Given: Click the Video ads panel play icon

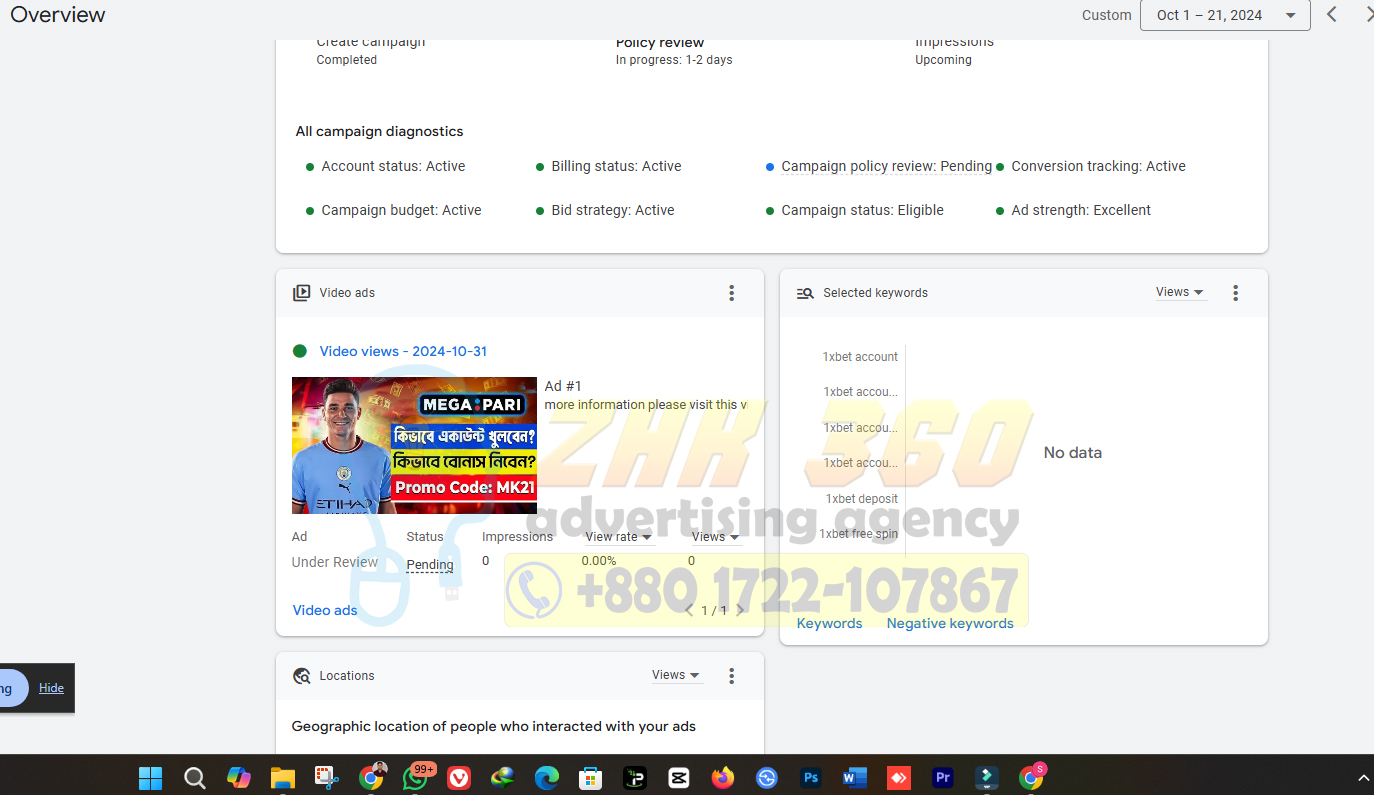Looking at the screenshot, I should [x=301, y=293].
